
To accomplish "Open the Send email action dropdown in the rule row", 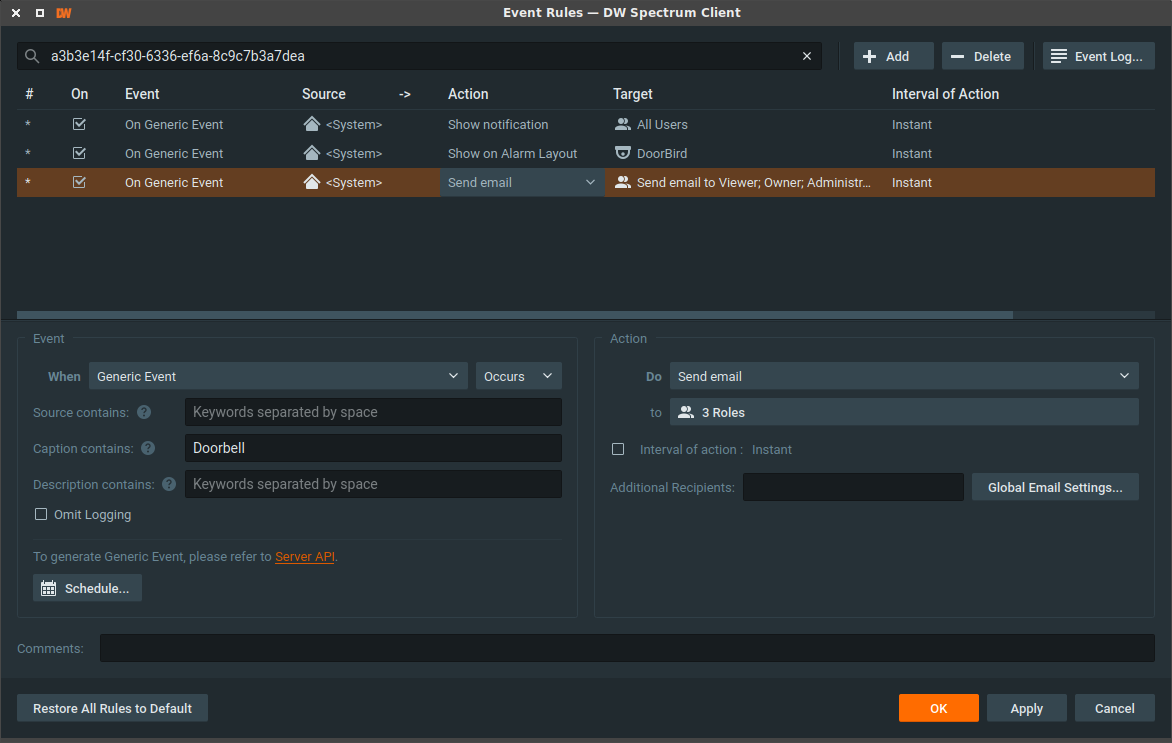I will [x=522, y=182].
